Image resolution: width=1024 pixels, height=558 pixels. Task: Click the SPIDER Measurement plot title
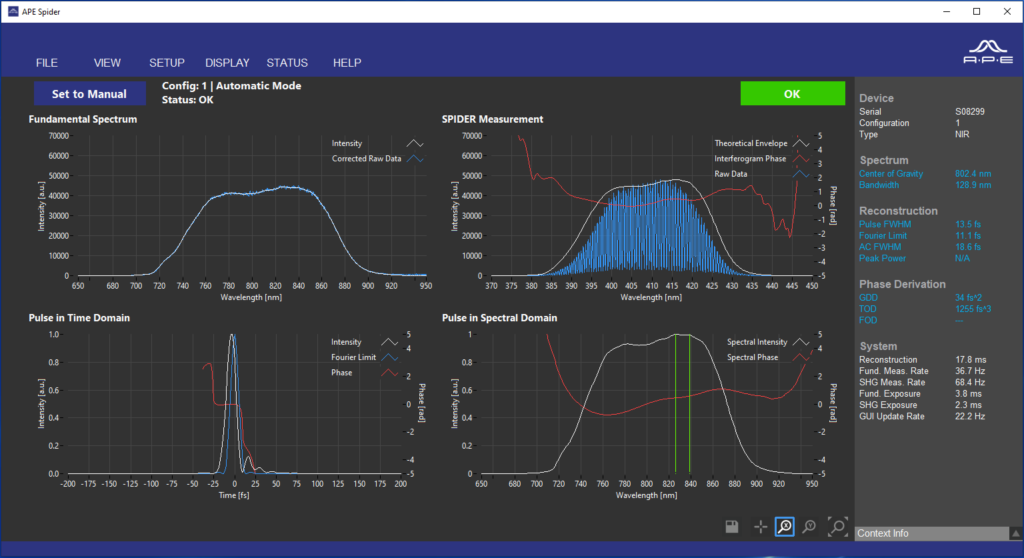point(492,119)
